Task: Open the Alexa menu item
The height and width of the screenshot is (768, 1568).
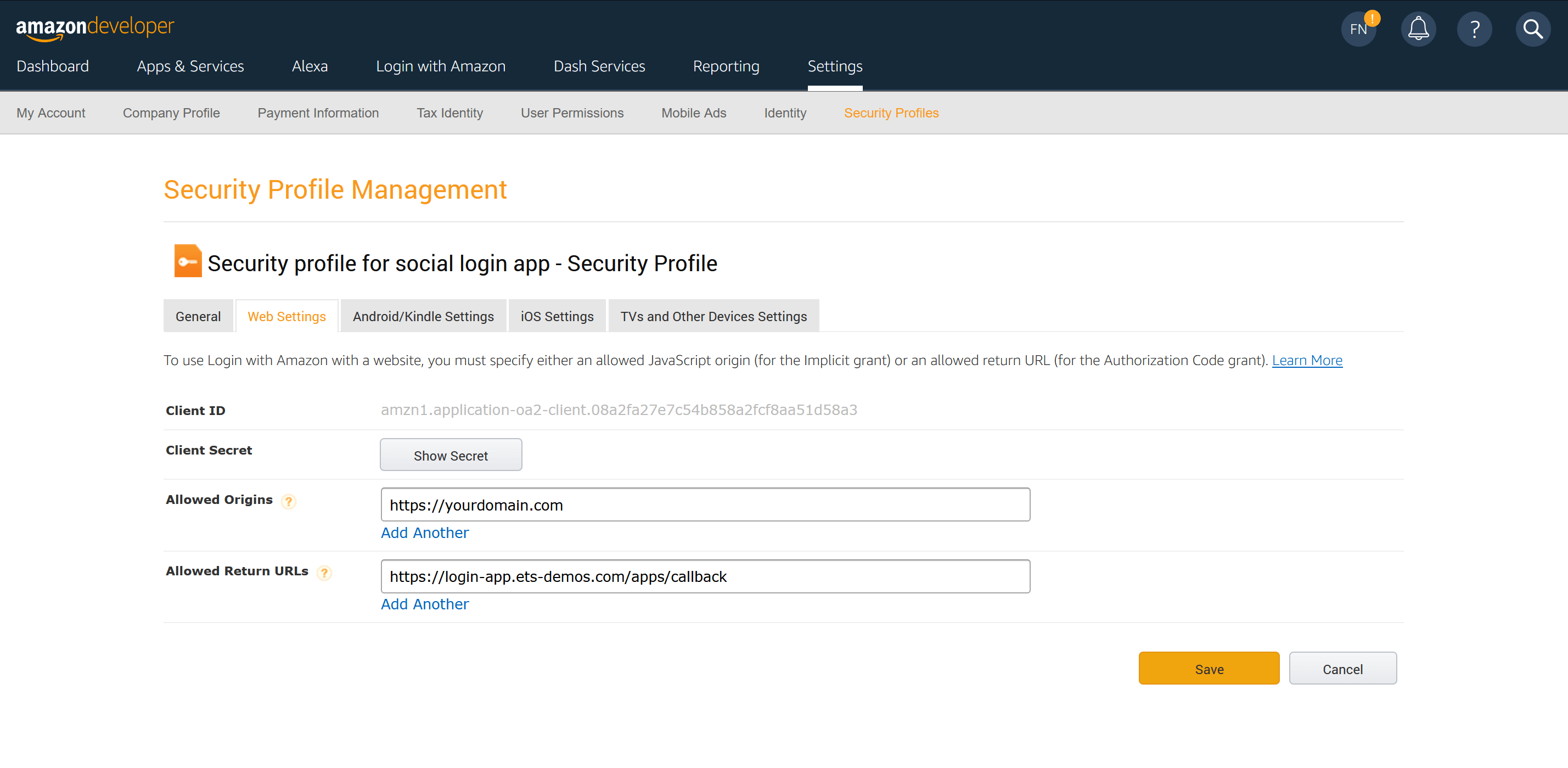Action: click(310, 66)
